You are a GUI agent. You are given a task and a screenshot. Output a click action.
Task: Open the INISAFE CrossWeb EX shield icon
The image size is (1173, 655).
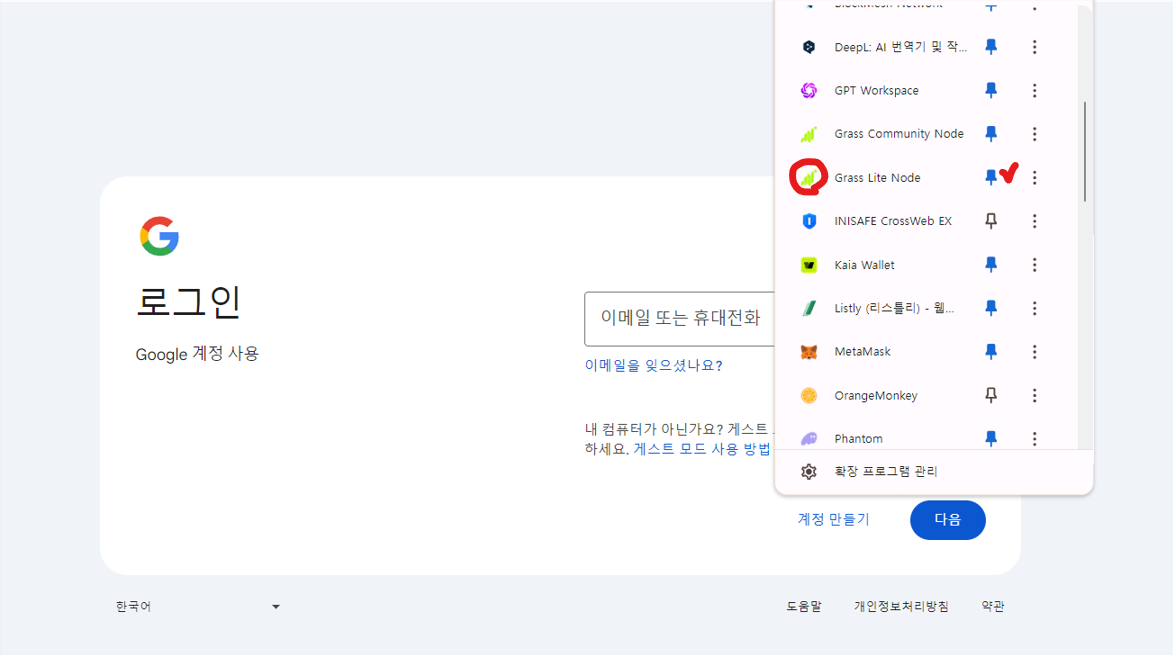[809, 221]
